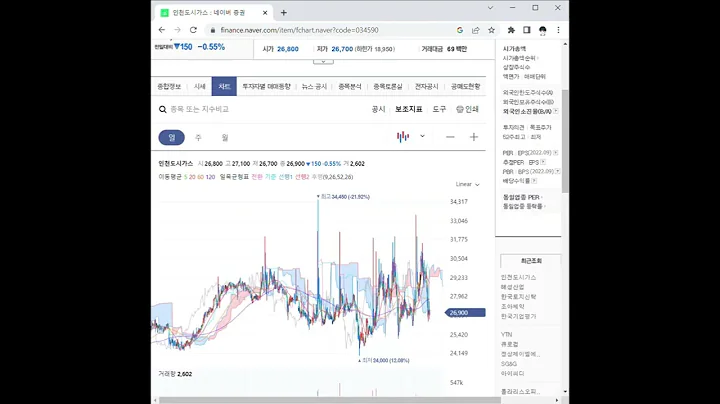Open the Google icon in address bar
The width and height of the screenshot is (720, 404).
460,30
